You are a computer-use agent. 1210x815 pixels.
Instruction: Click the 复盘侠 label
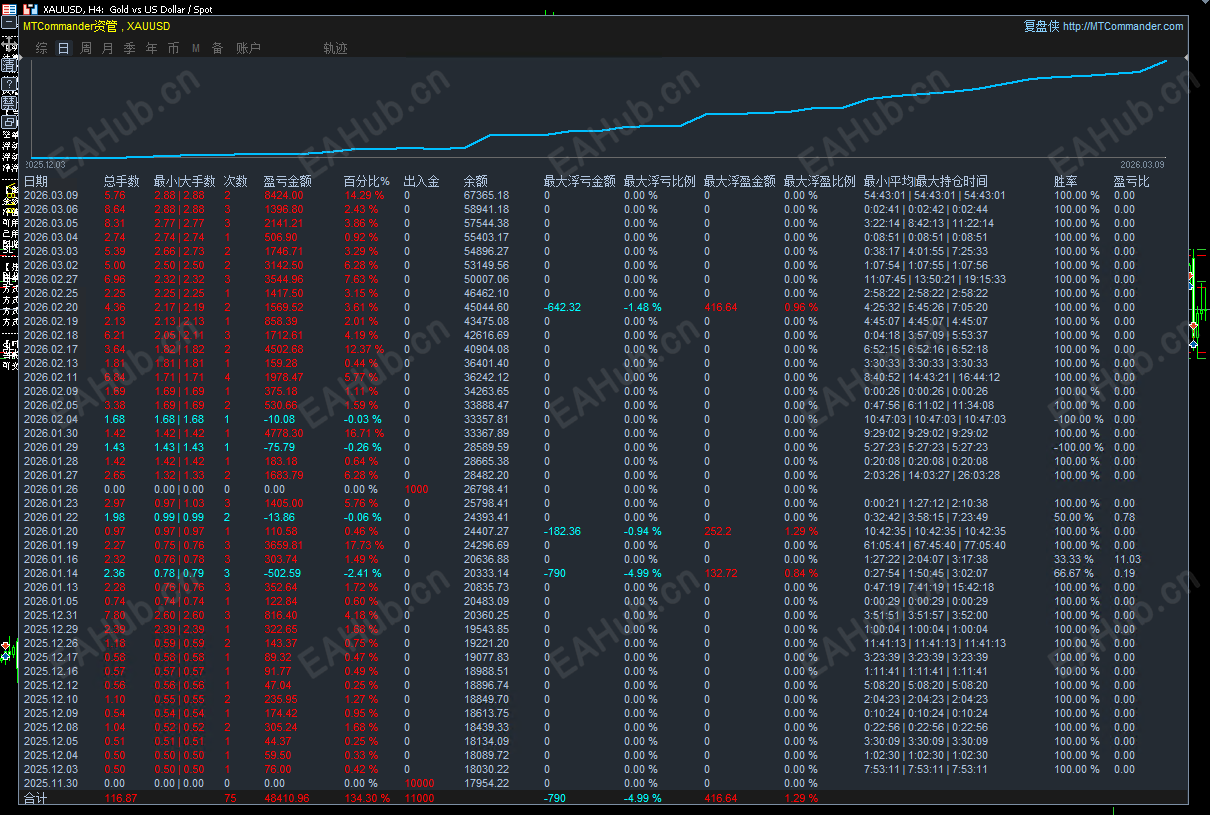[x=1040, y=27]
